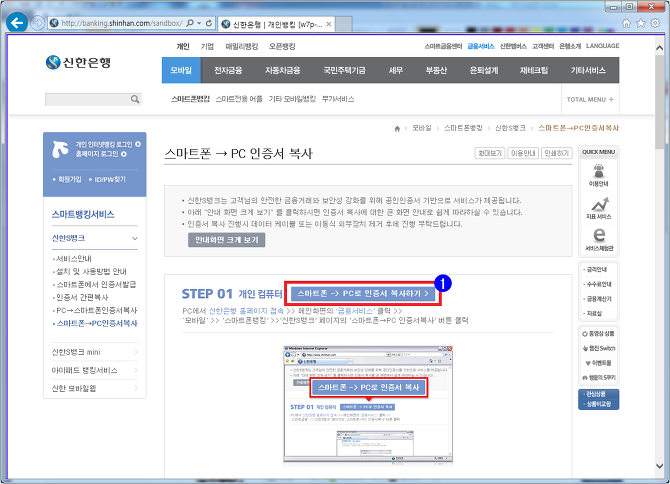Screen dimensions: 670x484
Task: Close the 신한은행 개인뱅킹 browser tab
Action: (x=329, y=24)
